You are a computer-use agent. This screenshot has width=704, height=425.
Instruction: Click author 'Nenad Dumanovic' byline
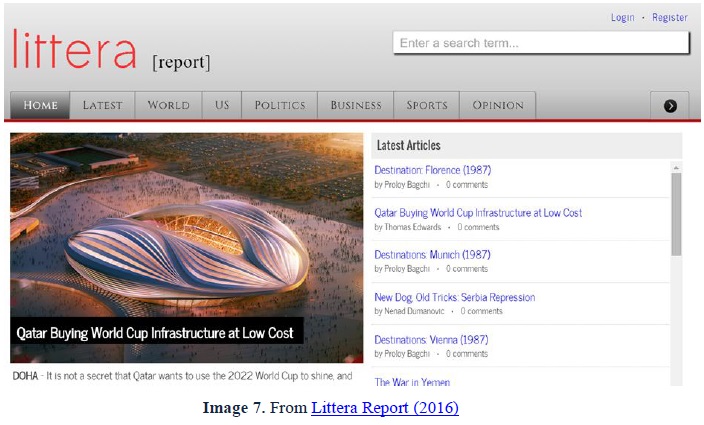tap(414, 311)
